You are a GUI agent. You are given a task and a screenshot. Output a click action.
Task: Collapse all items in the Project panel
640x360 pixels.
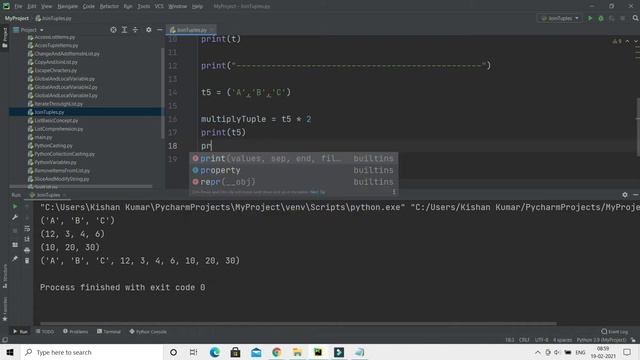[x=136, y=30]
